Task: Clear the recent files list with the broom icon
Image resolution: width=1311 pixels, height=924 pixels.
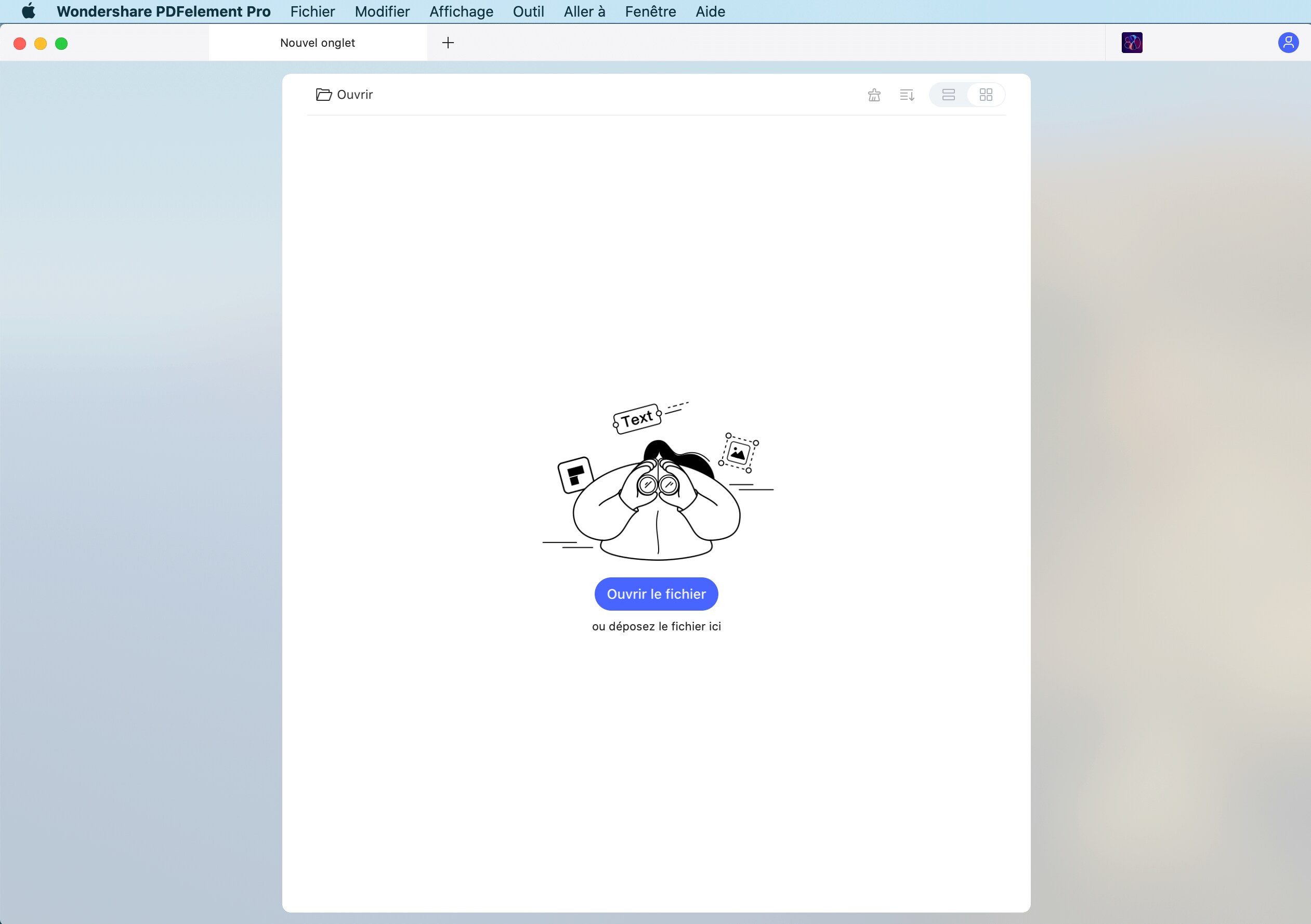Action: (874, 95)
